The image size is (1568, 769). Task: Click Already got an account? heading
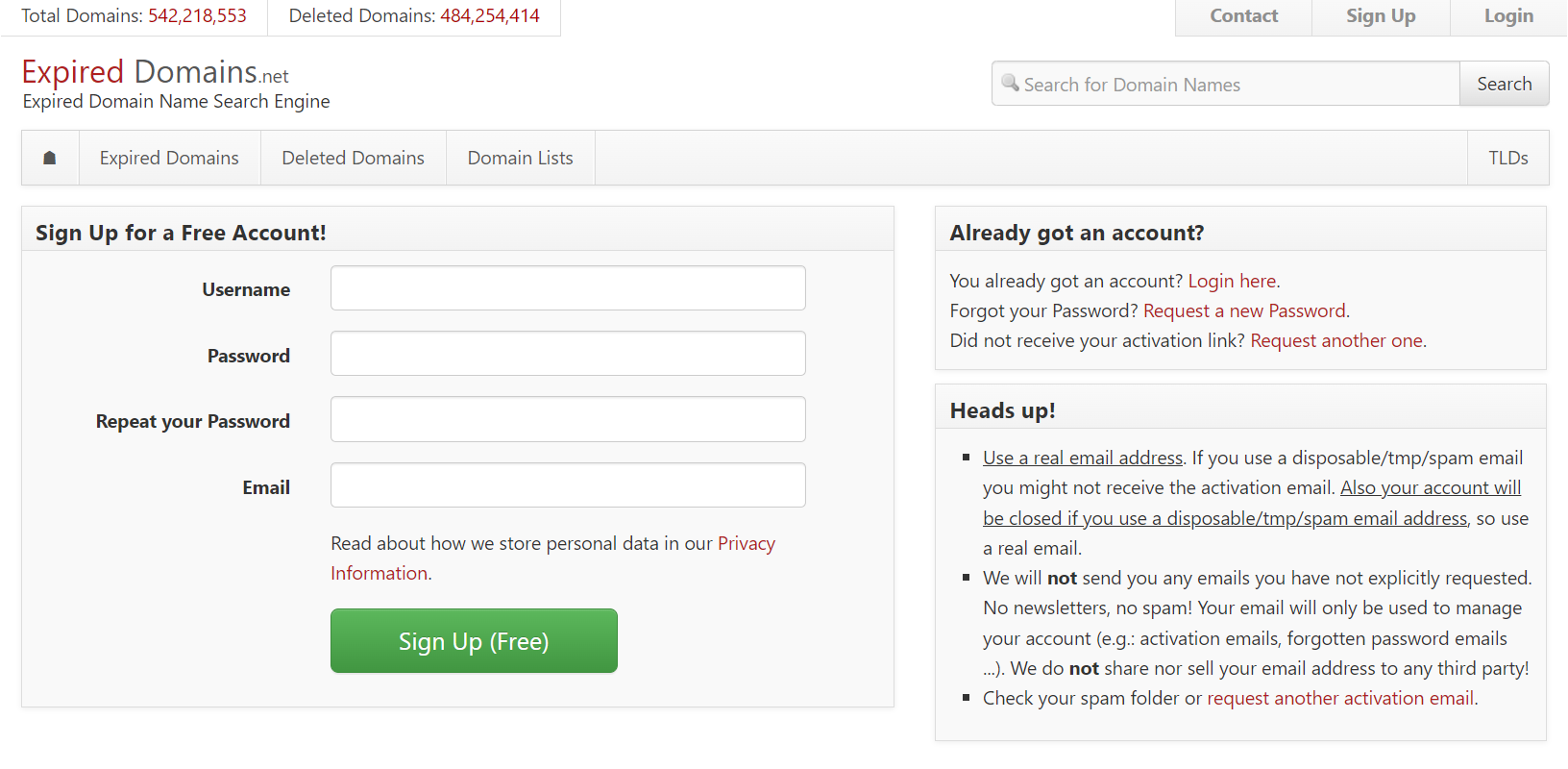tap(1077, 233)
